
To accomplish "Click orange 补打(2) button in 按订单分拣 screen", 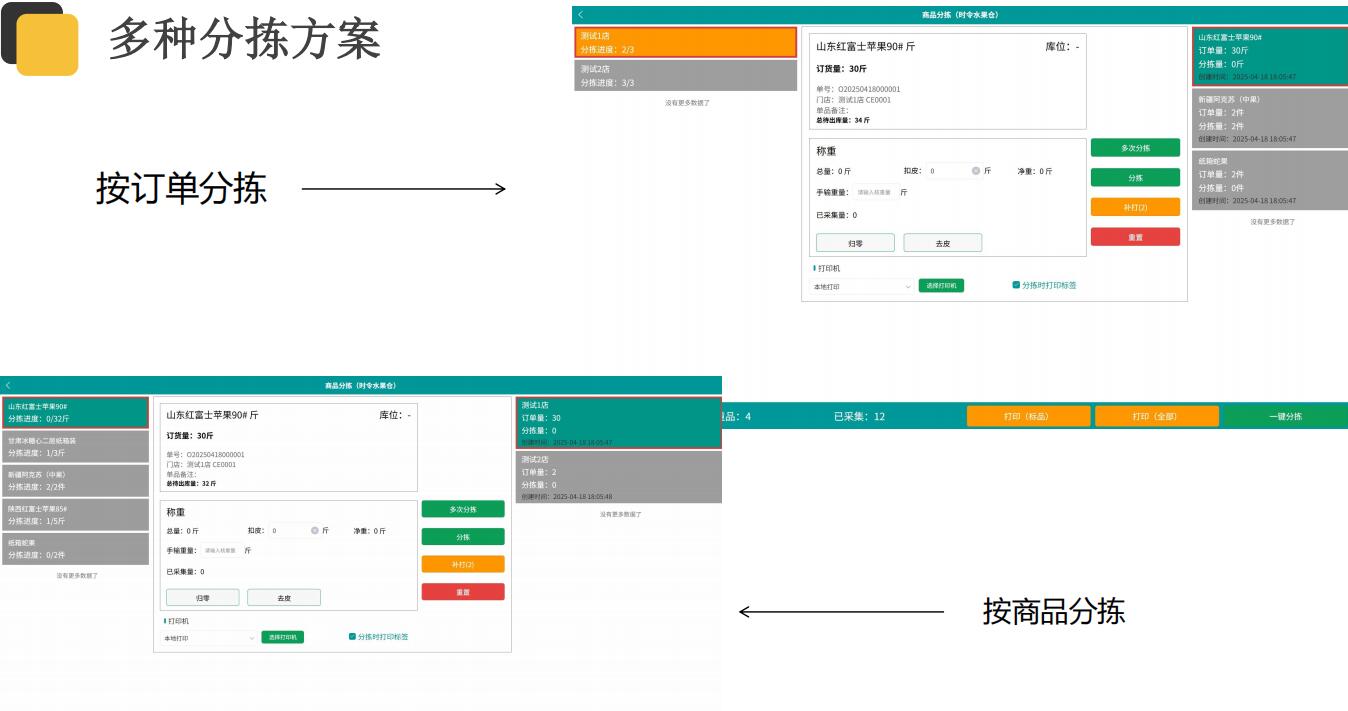I will 1135,207.
